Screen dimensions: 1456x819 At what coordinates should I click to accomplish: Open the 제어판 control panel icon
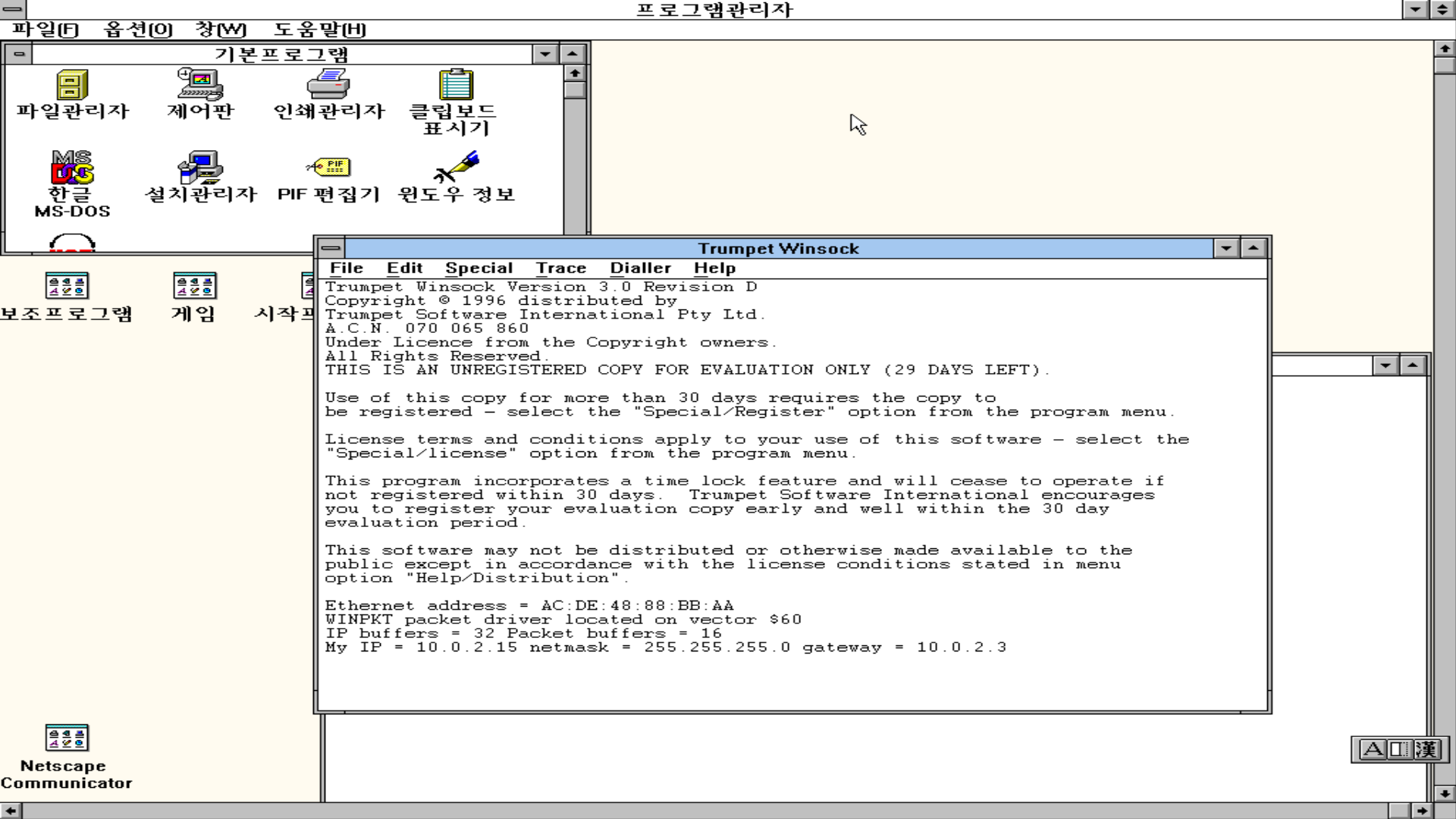[x=200, y=84]
